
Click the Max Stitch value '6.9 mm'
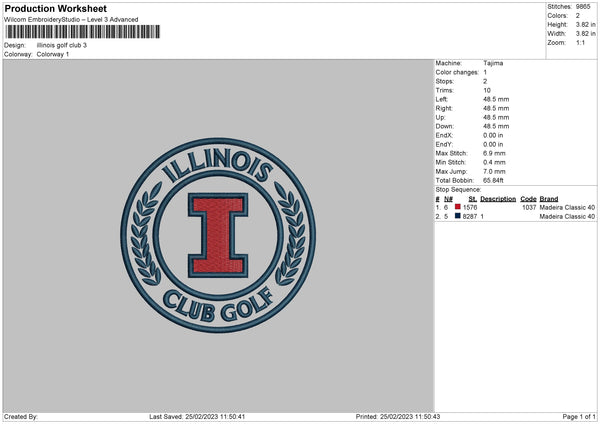(494, 153)
